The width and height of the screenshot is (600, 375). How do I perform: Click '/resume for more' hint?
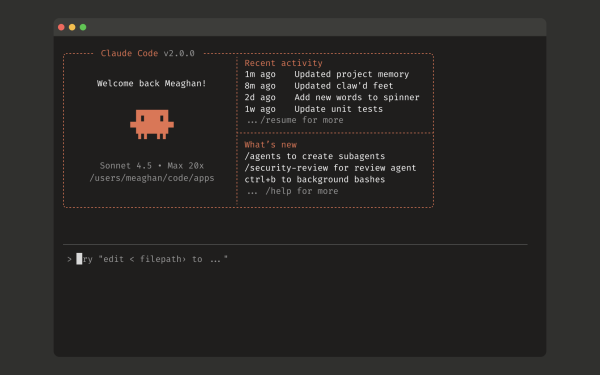click(x=302, y=120)
